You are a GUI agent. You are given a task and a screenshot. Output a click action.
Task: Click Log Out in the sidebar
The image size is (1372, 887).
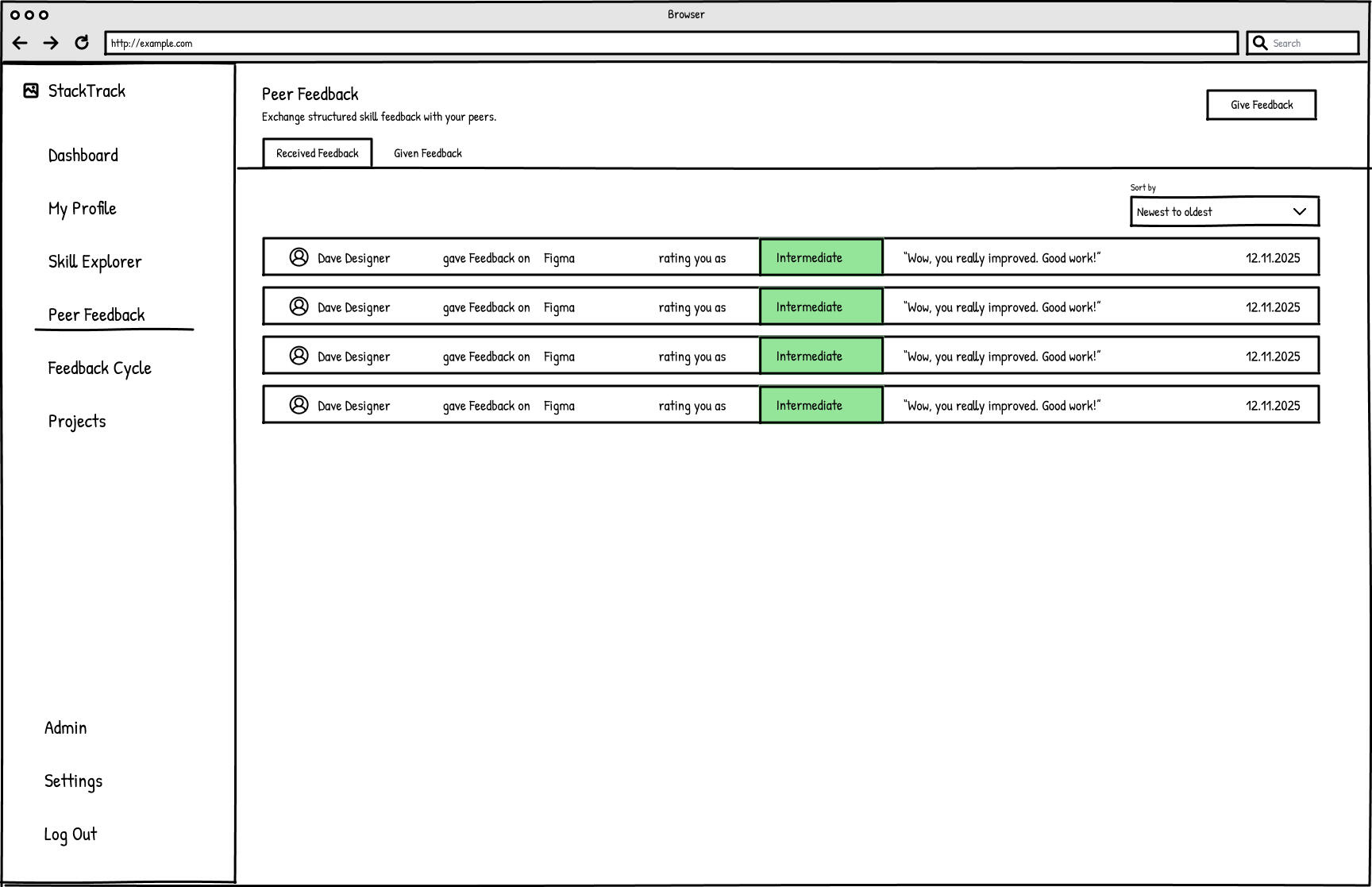pyautogui.click(x=71, y=834)
